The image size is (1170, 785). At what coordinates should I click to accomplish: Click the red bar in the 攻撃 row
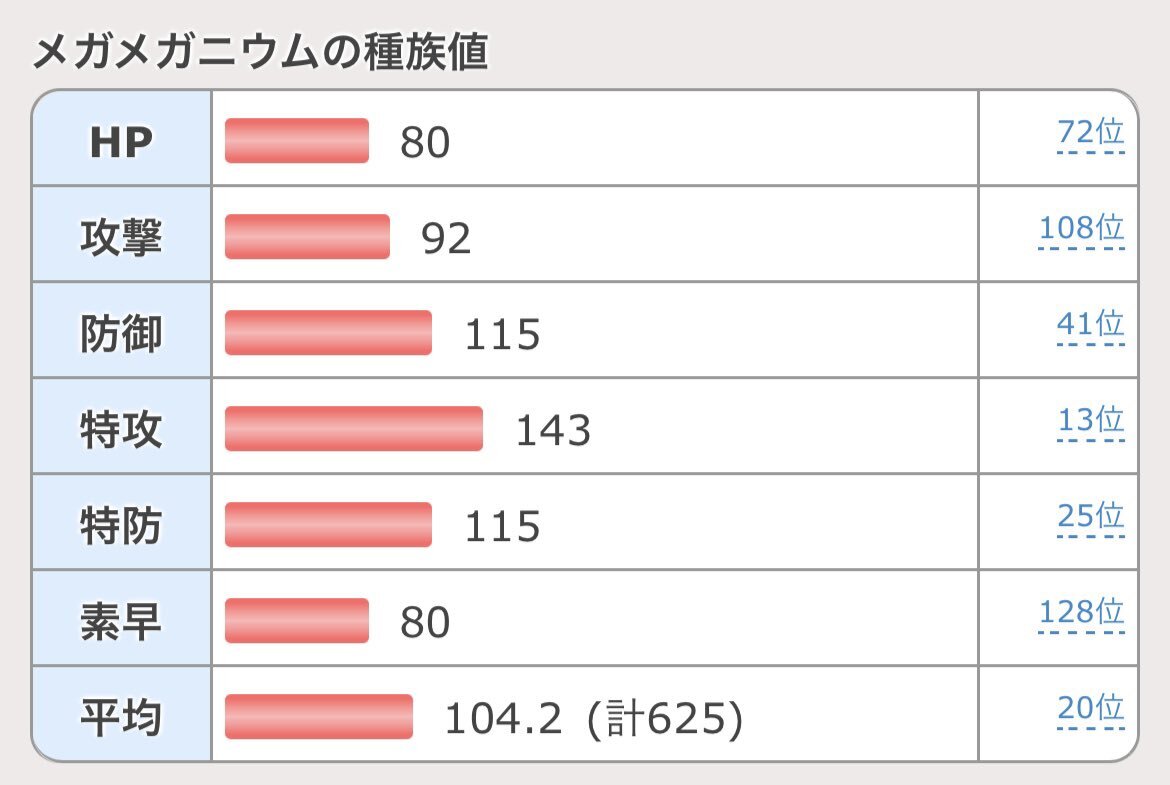click(x=307, y=237)
